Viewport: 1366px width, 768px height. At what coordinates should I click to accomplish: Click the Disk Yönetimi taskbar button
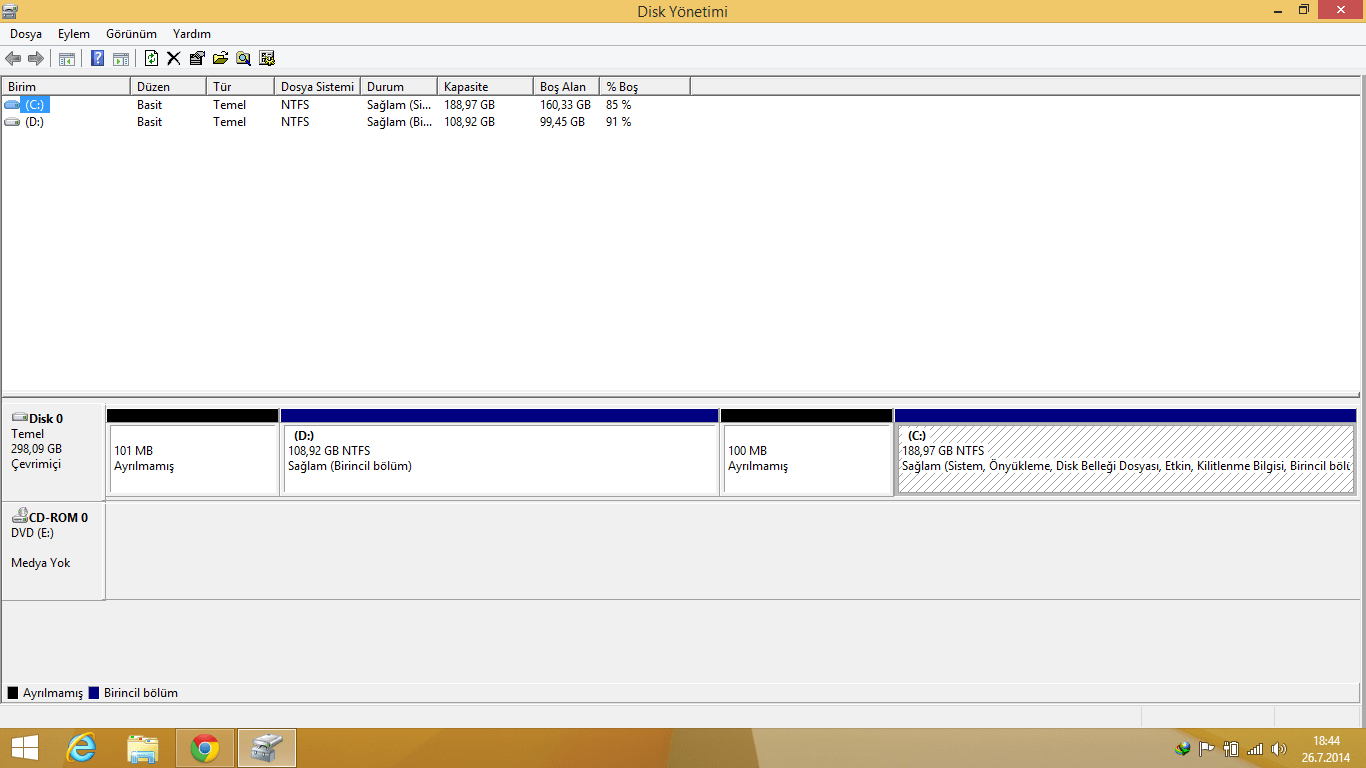[x=267, y=747]
